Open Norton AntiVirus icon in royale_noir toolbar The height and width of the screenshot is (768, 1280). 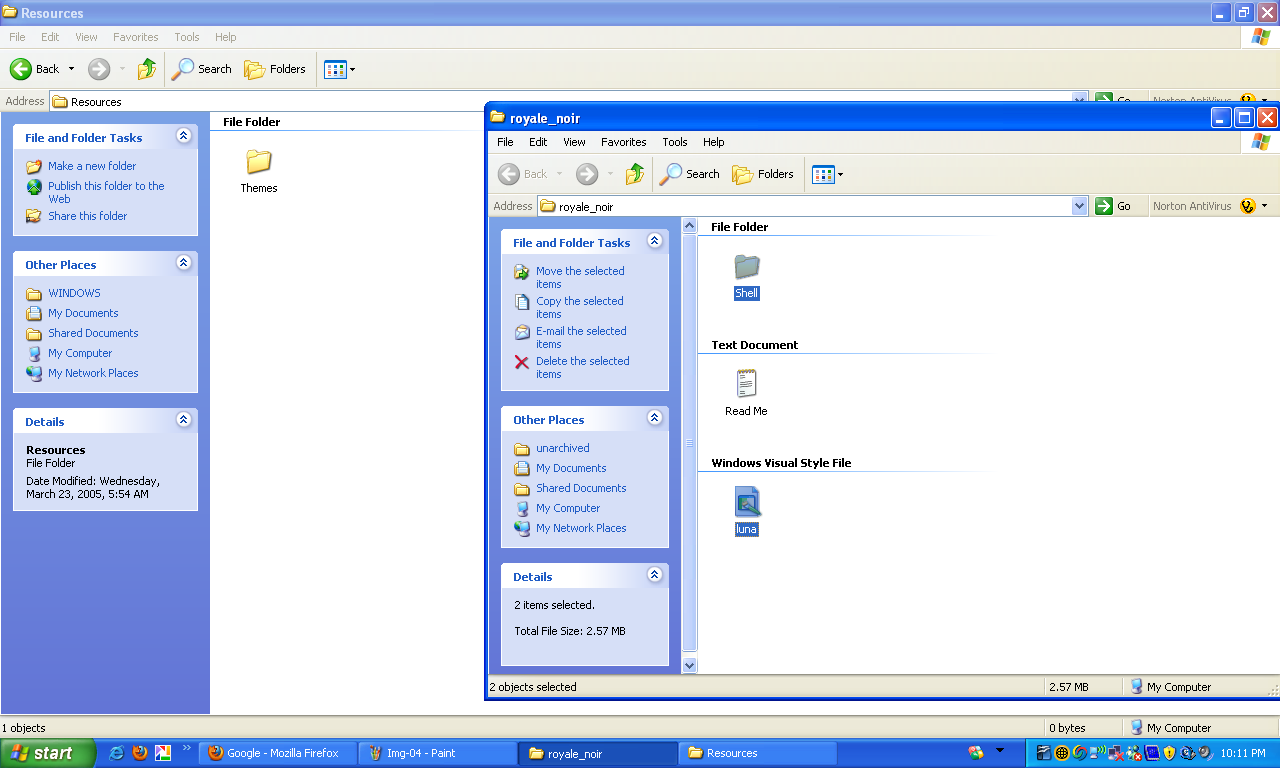point(1247,206)
